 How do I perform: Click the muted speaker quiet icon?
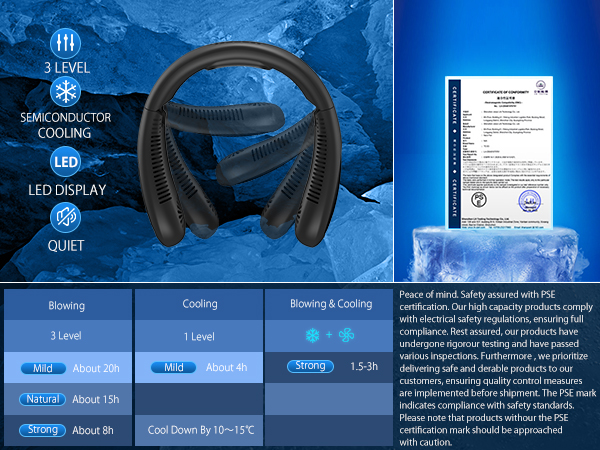click(x=65, y=217)
